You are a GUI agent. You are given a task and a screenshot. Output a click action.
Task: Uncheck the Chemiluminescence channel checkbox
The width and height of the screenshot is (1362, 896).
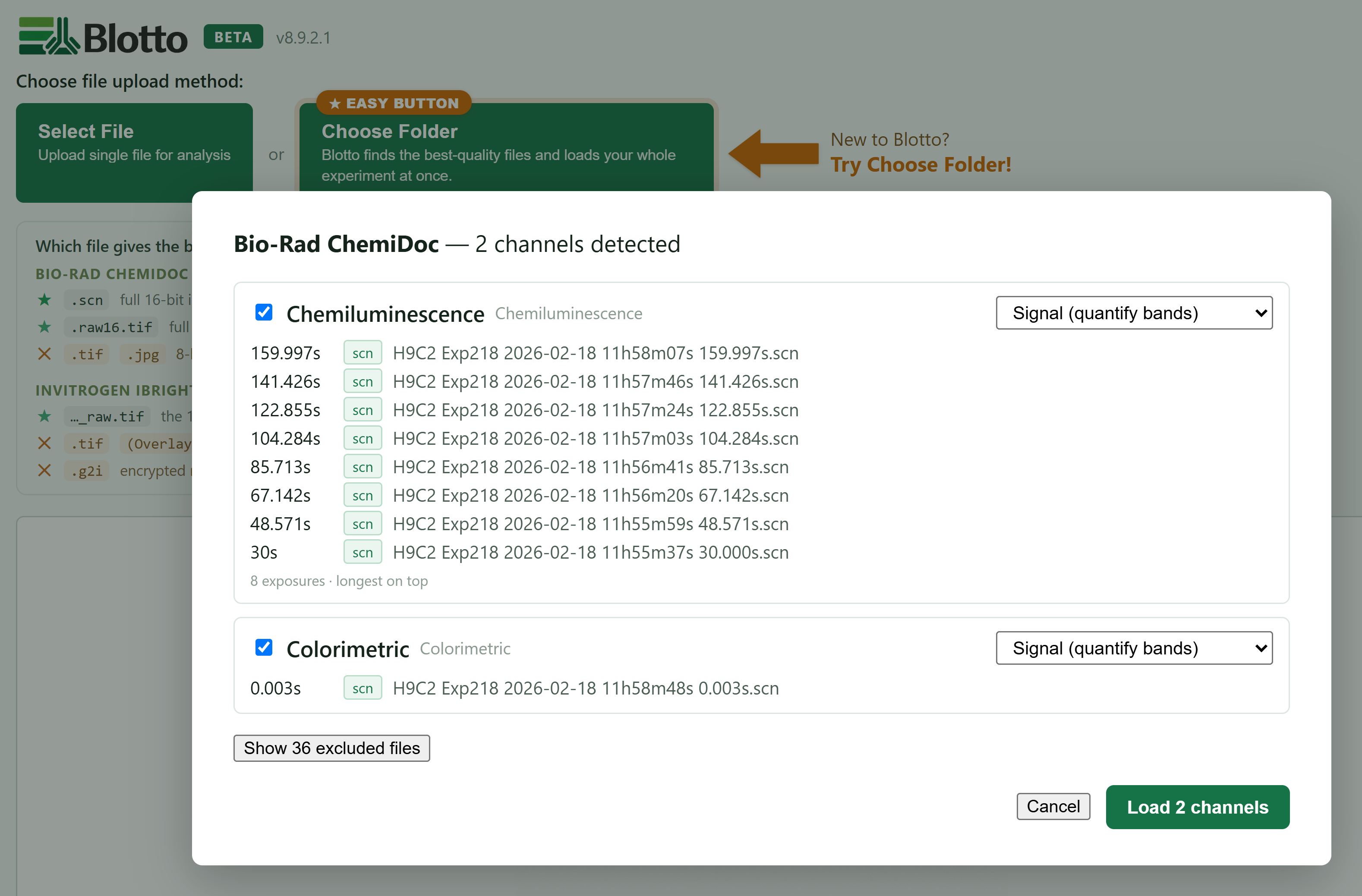[264, 312]
